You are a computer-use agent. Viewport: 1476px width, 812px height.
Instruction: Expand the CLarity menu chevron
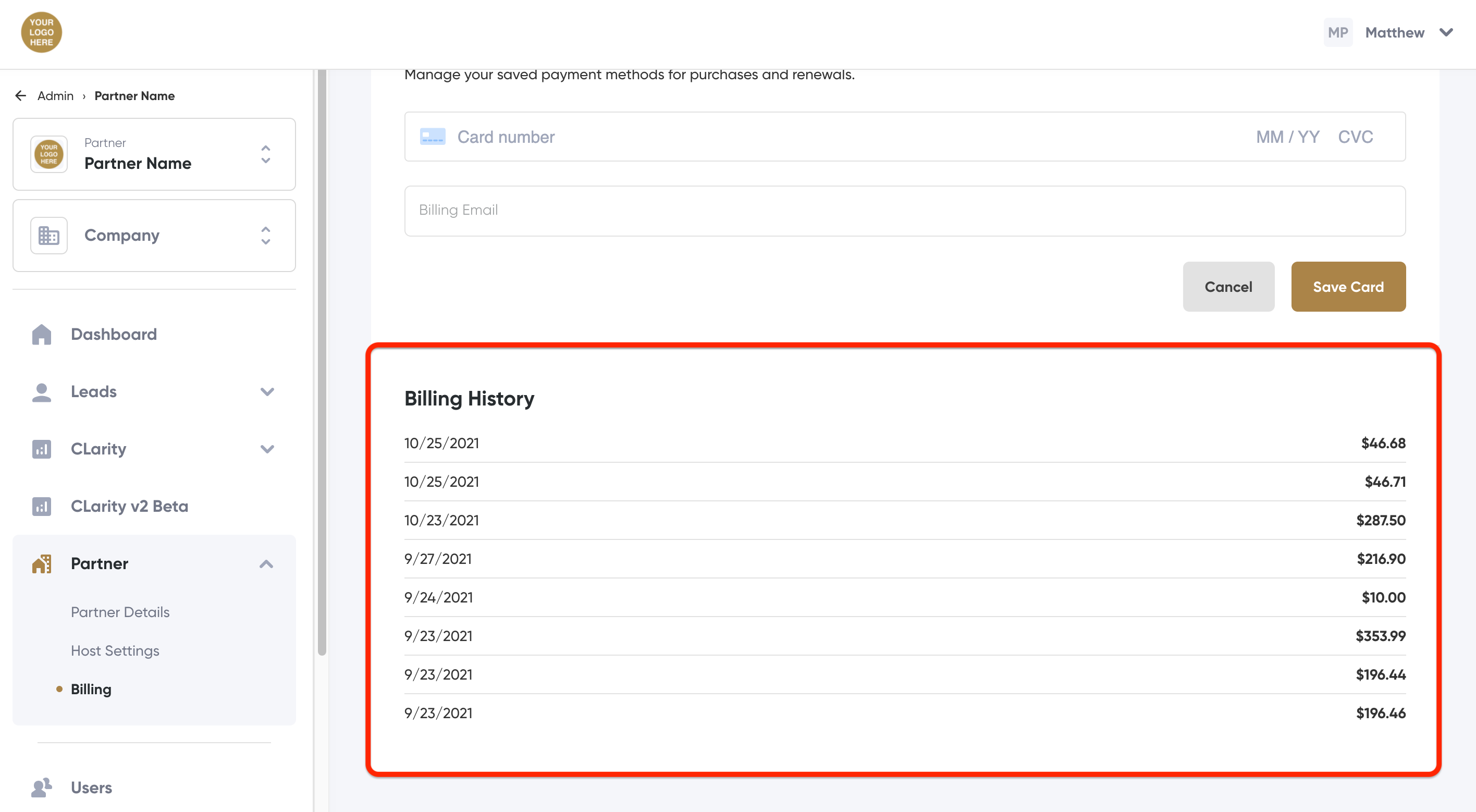coord(267,449)
